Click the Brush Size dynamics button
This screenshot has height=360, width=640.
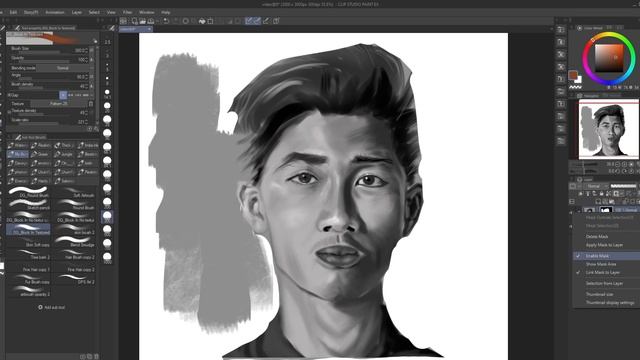click(91, 50)
